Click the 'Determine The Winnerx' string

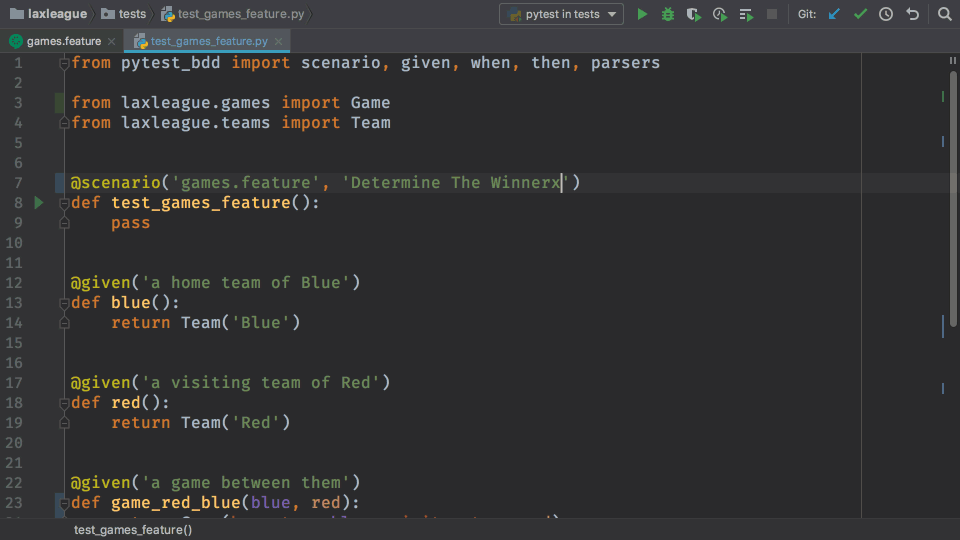point(456,182)
